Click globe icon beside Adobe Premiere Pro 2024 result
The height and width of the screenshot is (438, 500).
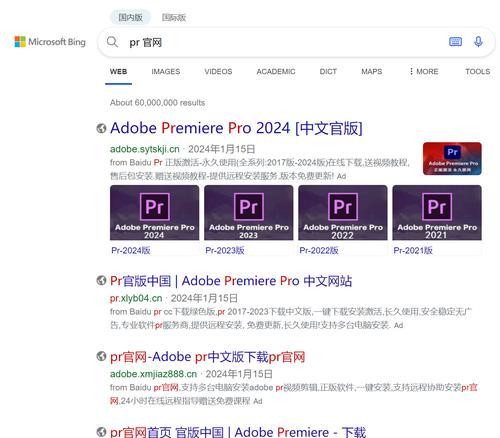click(101, 128)
